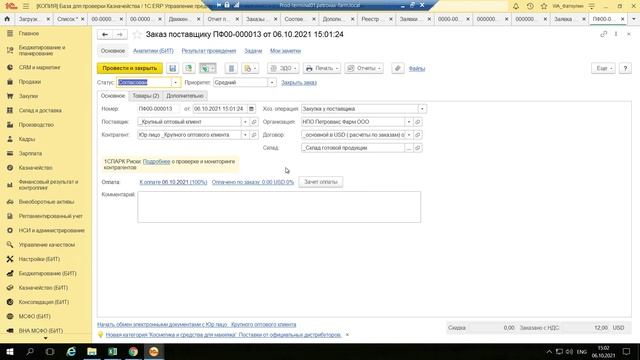
Task: Open the Склад record with its open icon
Action: 418,148
